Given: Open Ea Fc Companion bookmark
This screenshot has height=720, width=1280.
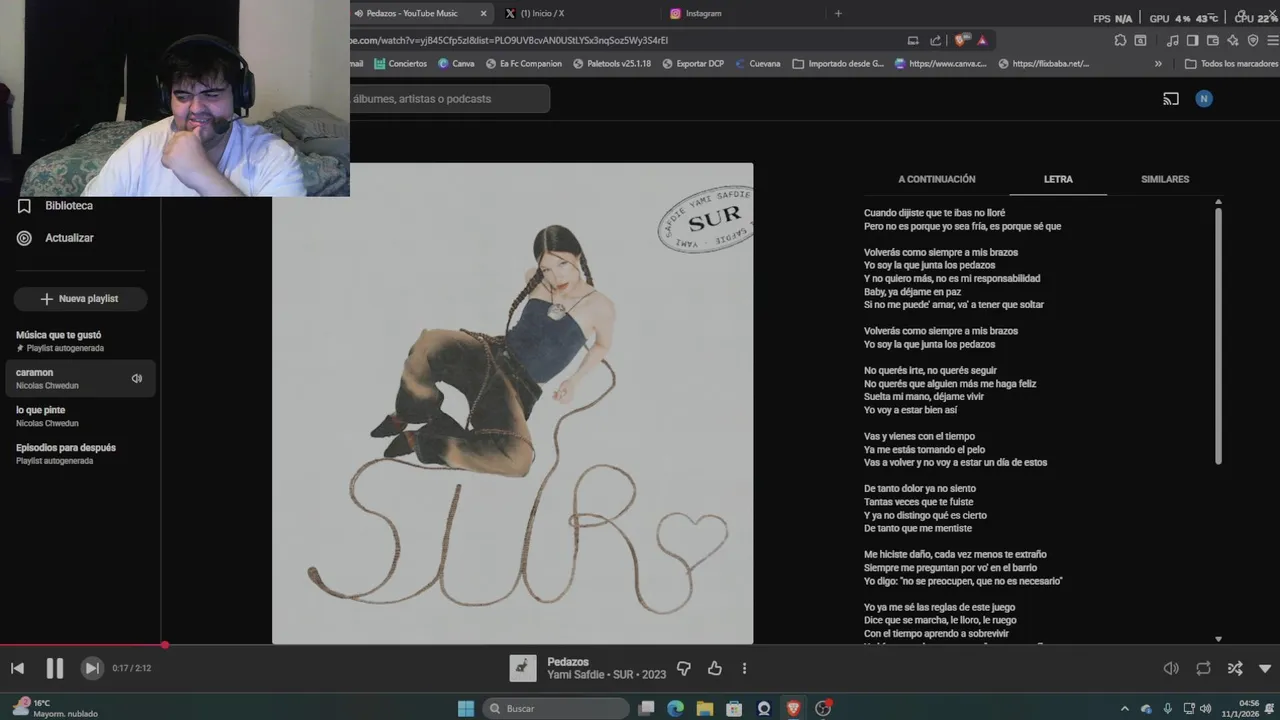Looking at the screenshot, I should [523, 63].
